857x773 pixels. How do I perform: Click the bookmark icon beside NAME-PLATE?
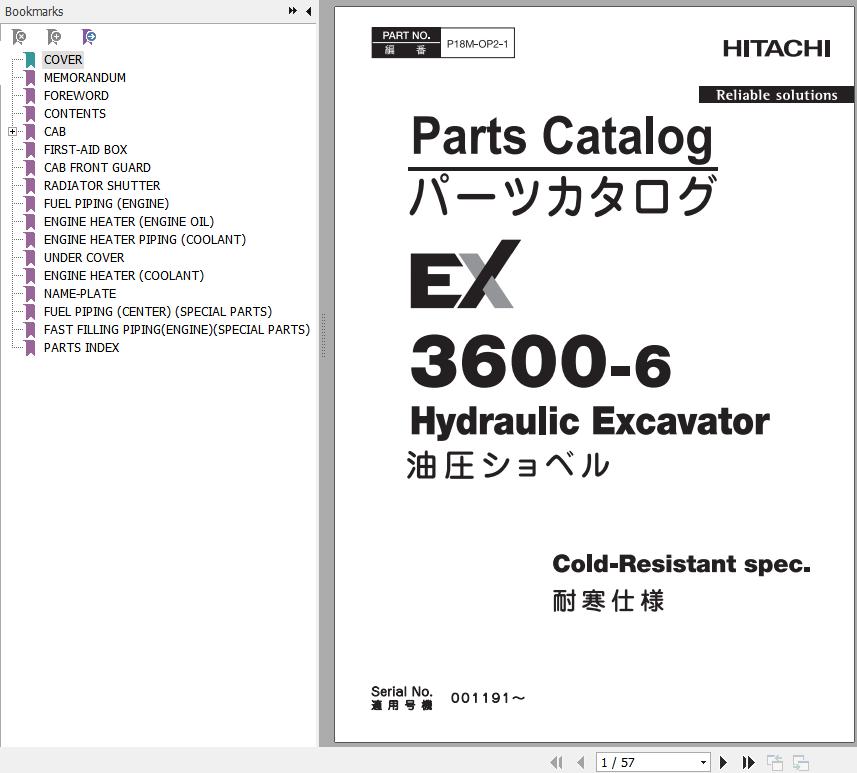[30, 294]
